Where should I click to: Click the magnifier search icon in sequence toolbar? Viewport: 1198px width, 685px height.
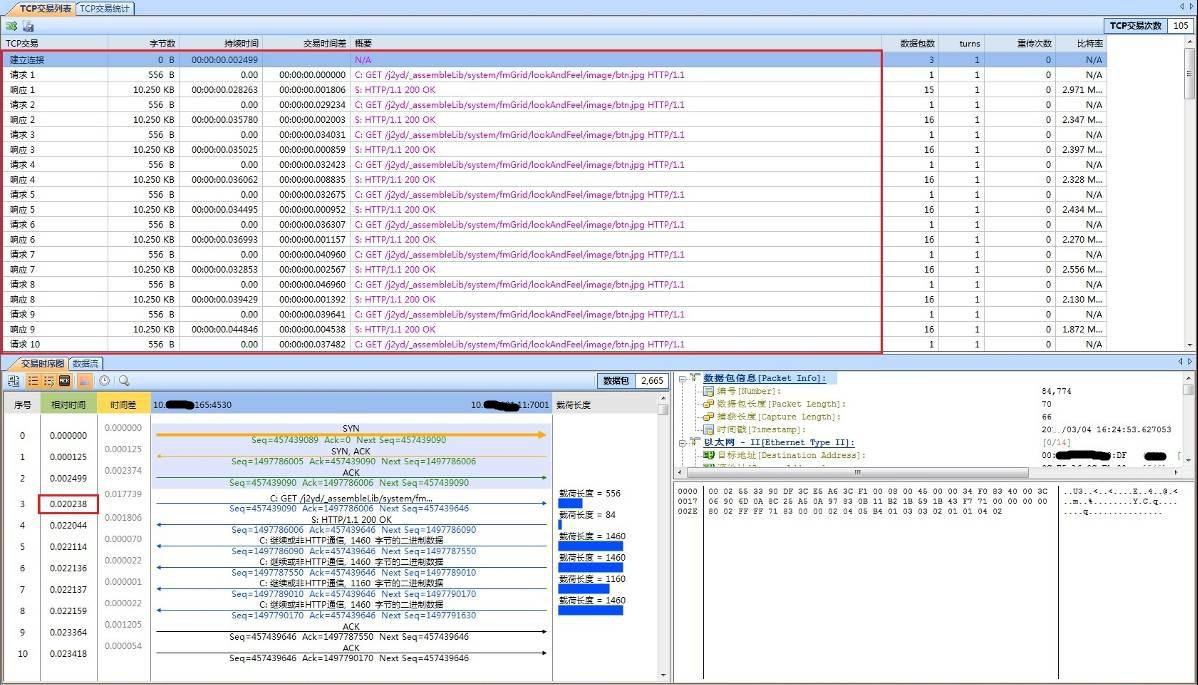[124, 380]
